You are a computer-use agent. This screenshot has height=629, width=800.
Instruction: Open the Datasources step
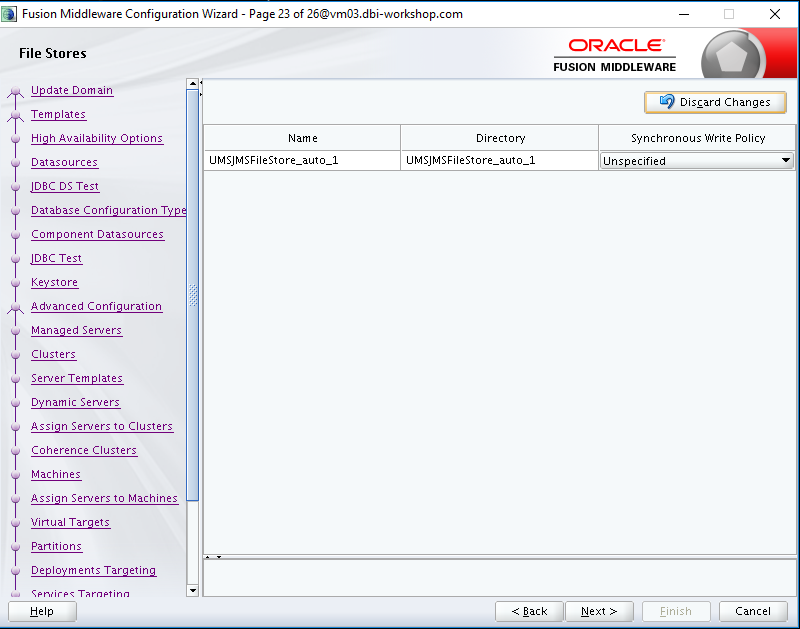(64, 162)
